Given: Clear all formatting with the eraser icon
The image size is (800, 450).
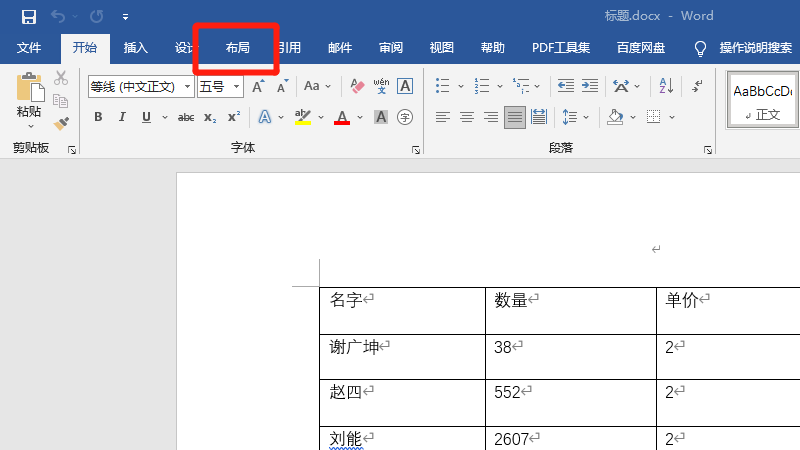Looking at the screenshot, I should [357, 87].
